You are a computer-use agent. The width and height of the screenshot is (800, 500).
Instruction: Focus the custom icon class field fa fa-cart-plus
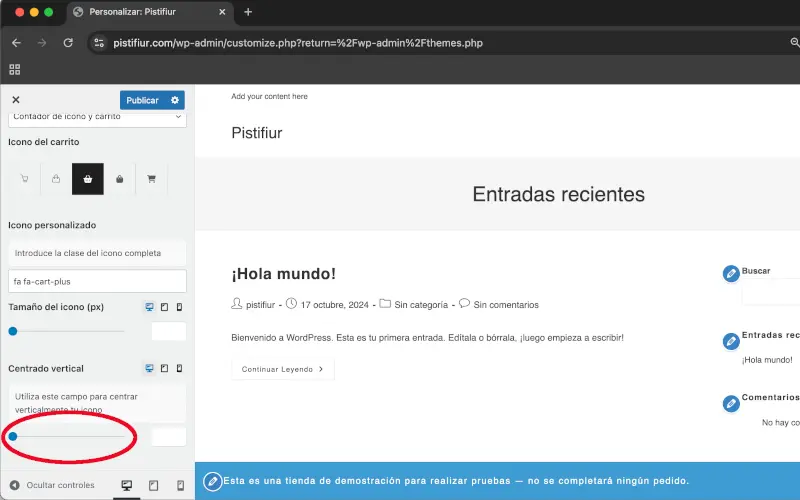97,281
